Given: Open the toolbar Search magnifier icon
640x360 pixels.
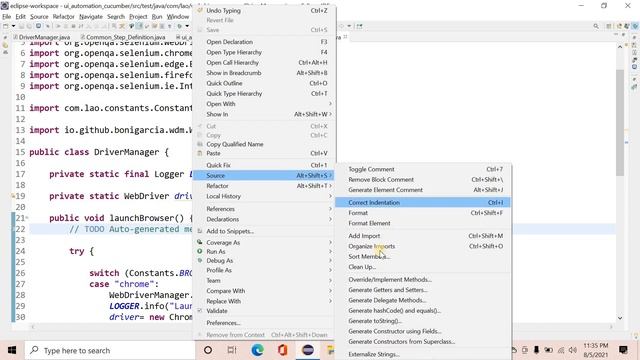Looking at the screenshot, I should tap(596, 26).
